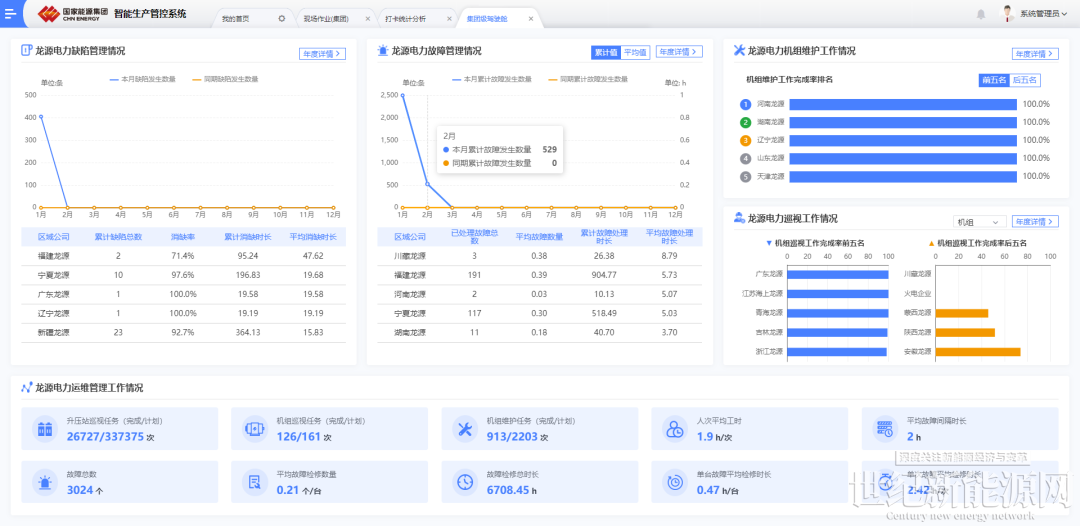
Task: Toggle 本月累计故障发生数量 legend series
Action: (x=492, y=79)
